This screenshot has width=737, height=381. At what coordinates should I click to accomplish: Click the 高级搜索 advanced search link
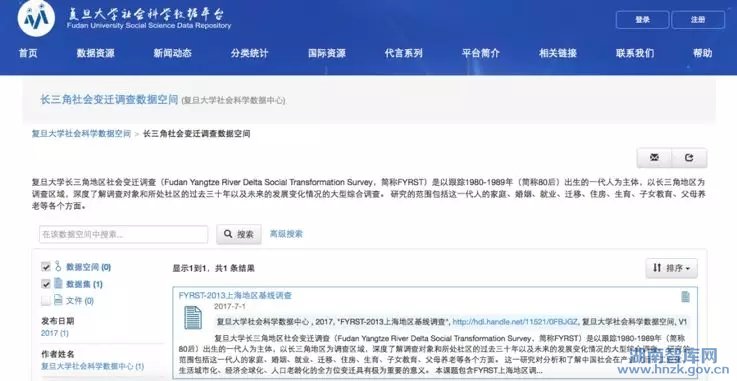point(286,234)
